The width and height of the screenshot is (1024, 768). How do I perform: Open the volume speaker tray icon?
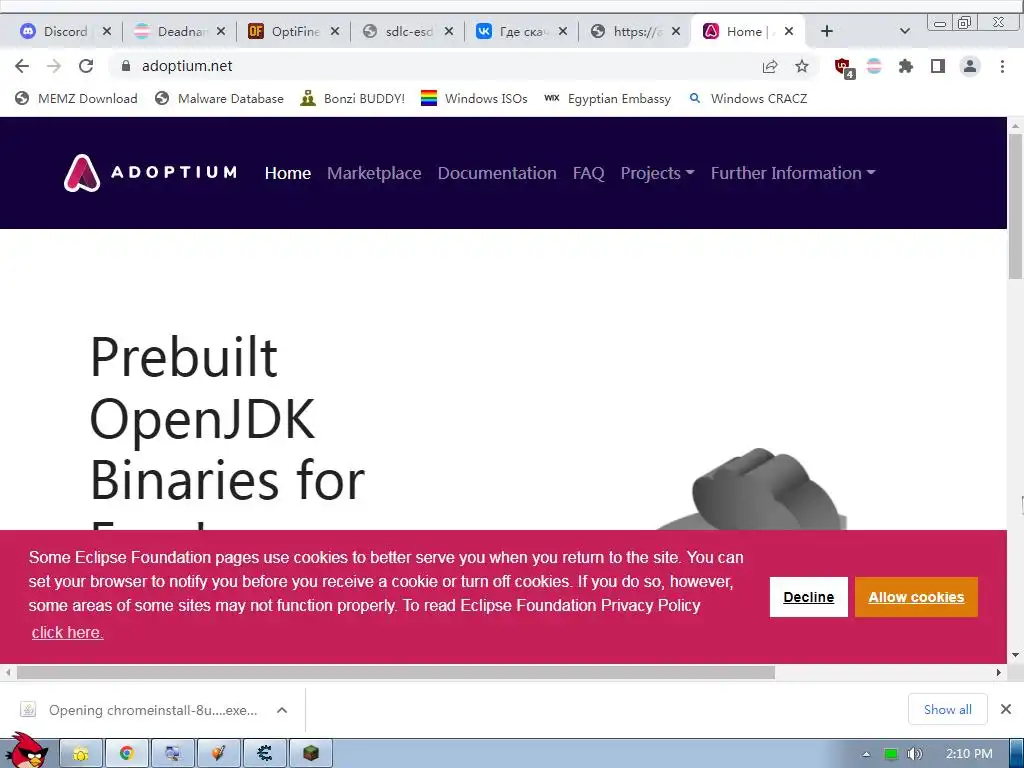[914, 754]
